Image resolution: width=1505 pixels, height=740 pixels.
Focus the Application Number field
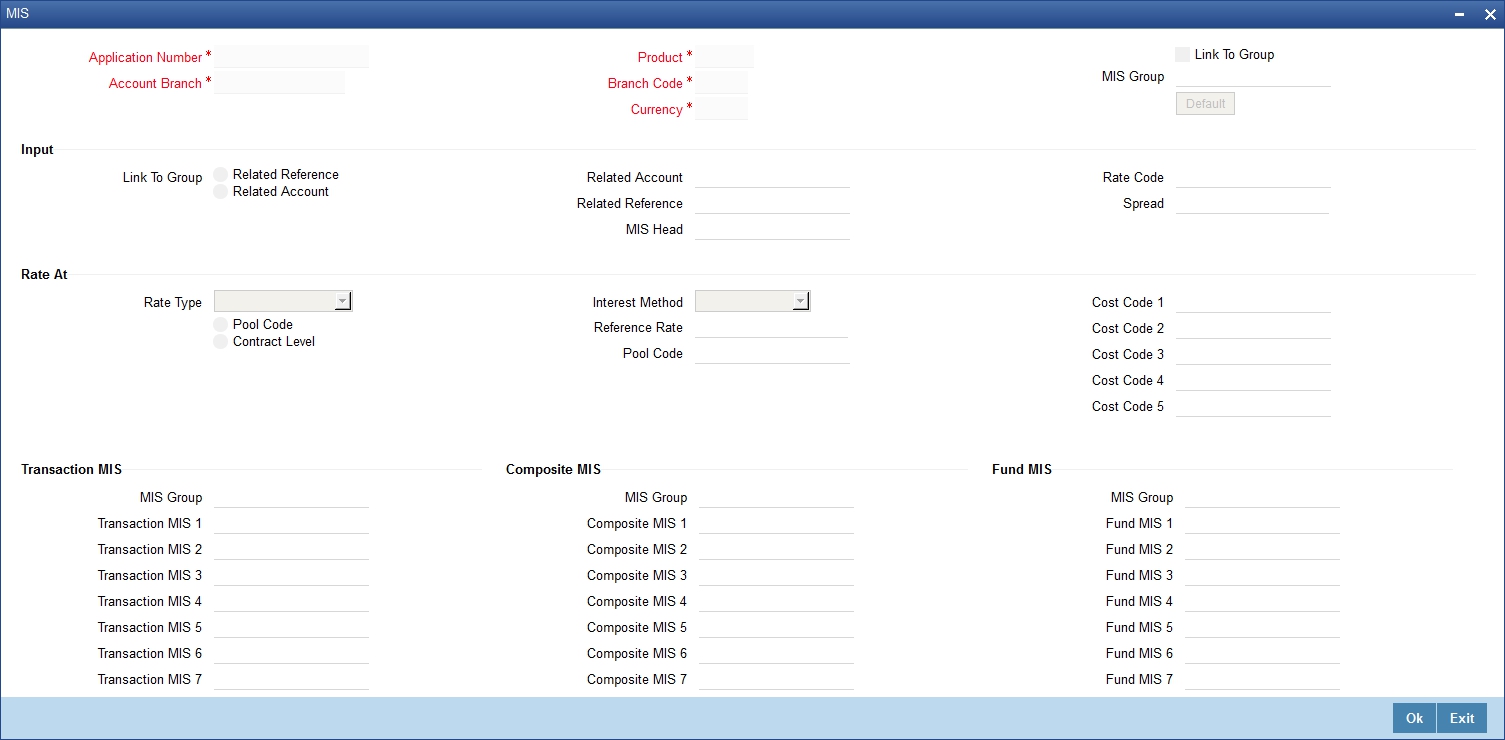point(291,57)
